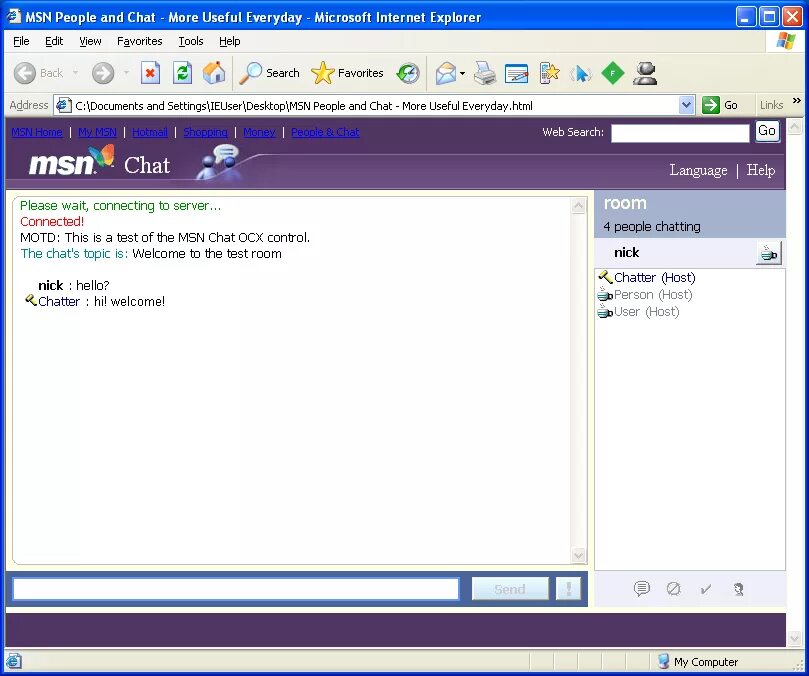Expand the Mail button dropdown arrow
Screen dimensions: 809x676
[x=462, y=73]
